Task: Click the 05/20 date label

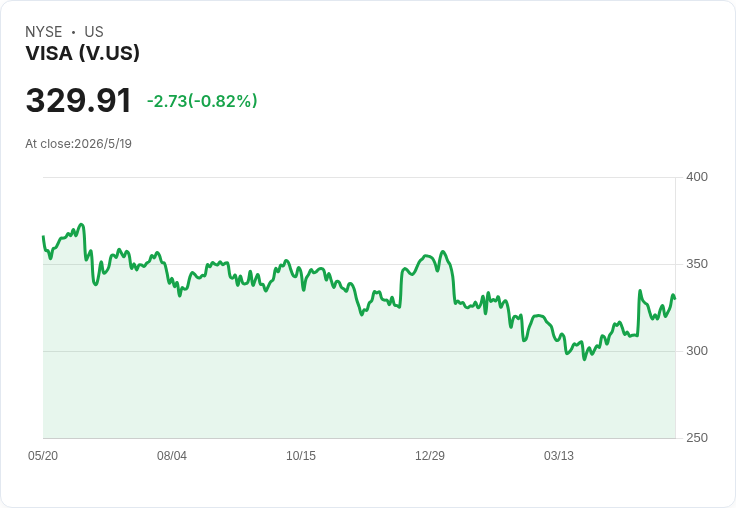Action: pos(43,455)
